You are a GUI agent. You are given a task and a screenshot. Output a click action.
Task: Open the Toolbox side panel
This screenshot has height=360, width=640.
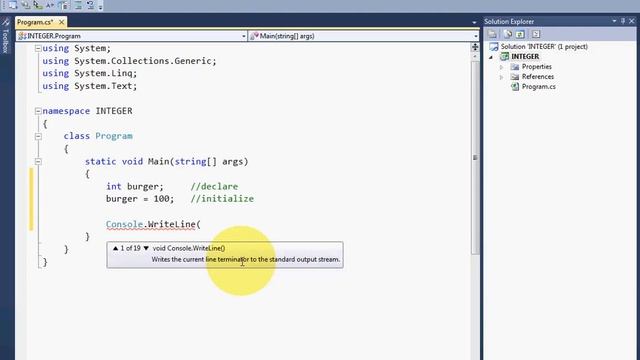click(x=5, y=37)
